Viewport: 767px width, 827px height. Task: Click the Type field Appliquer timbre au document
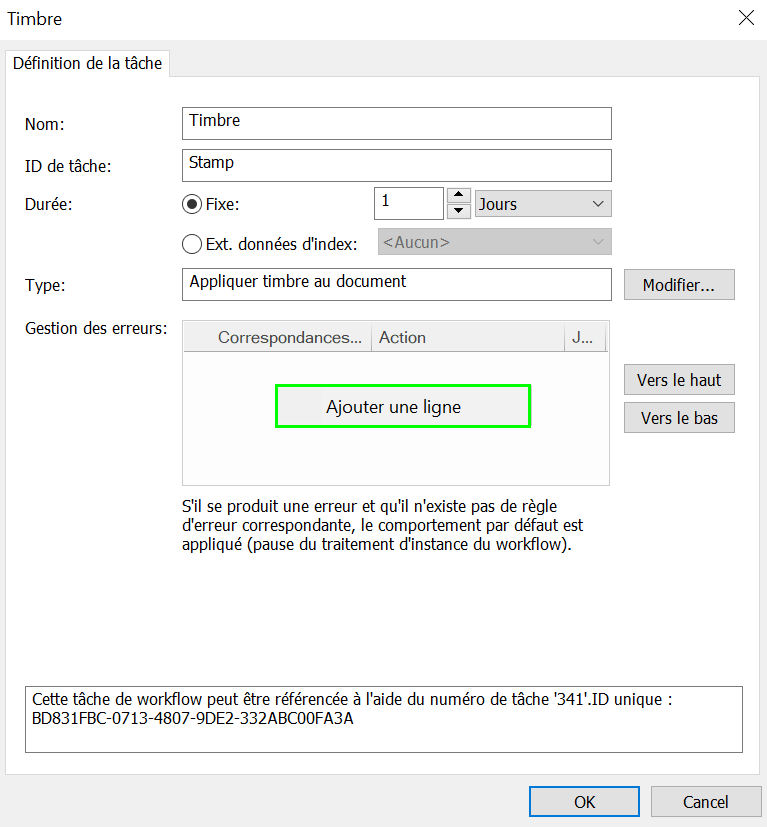coord(397,285)
